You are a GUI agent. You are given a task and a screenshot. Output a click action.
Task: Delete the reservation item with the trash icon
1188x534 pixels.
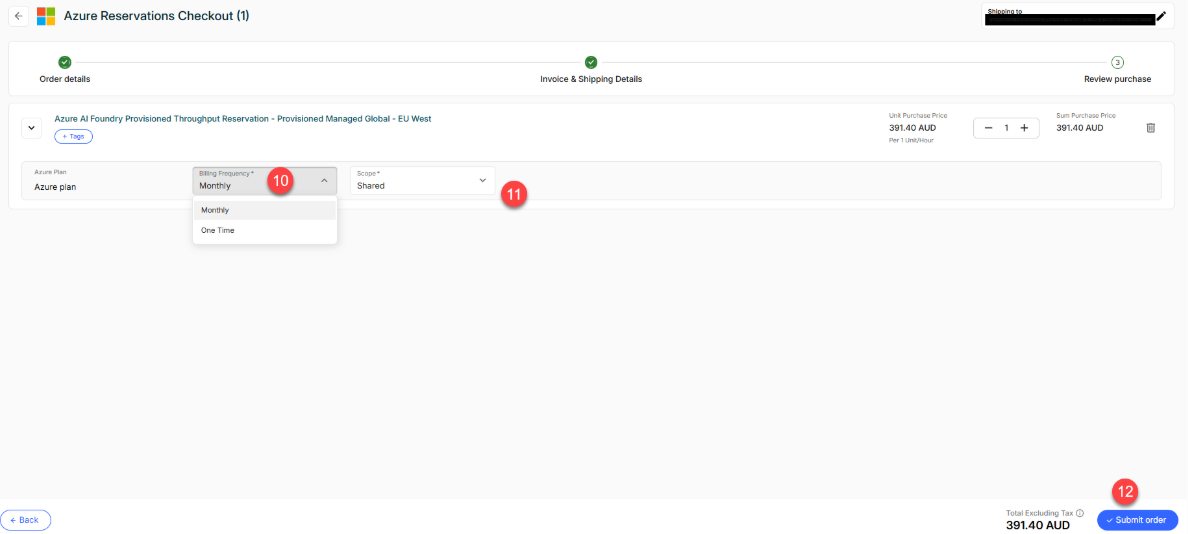click(1150, 128)
